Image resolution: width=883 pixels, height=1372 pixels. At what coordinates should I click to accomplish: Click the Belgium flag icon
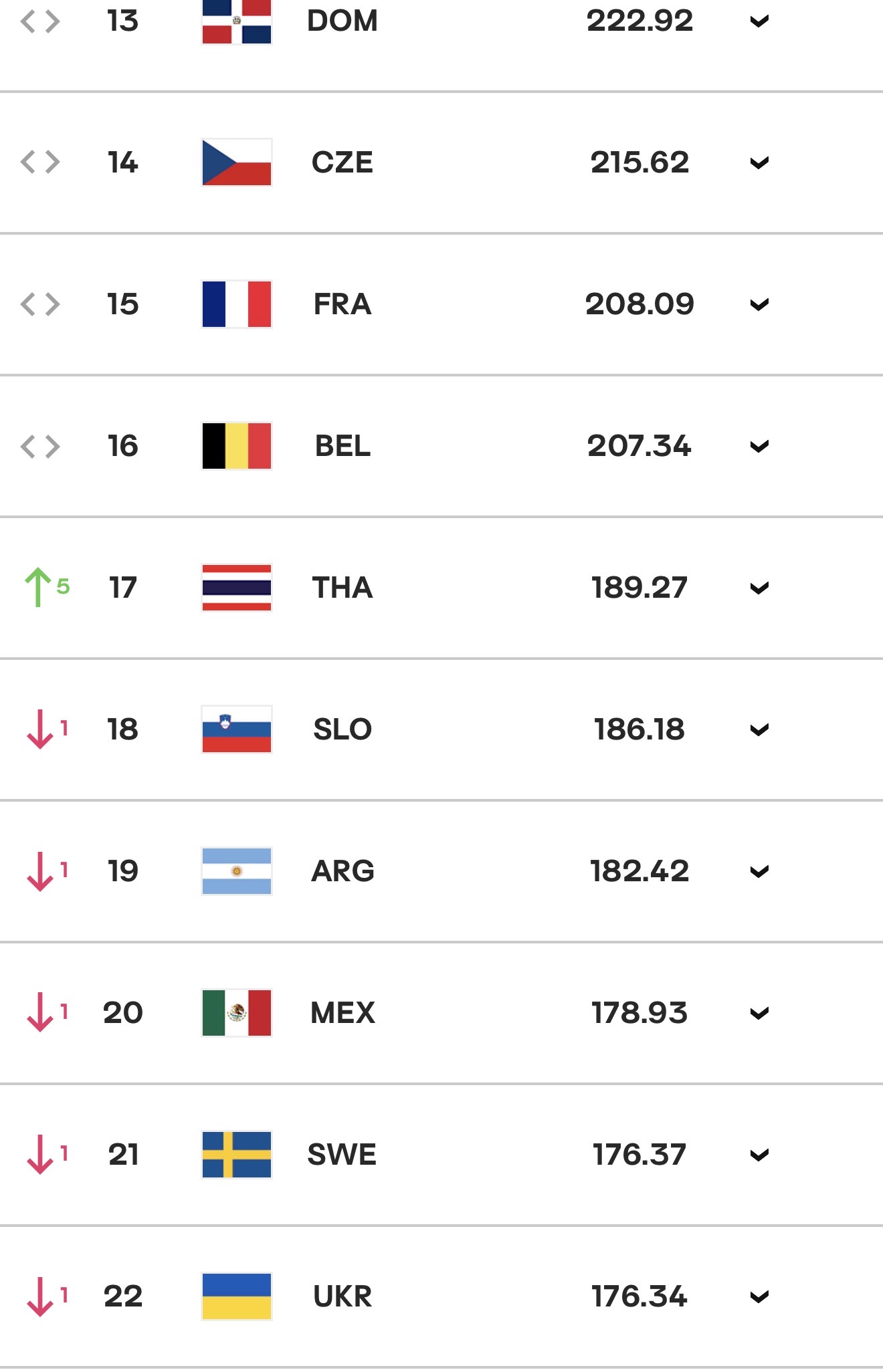tap(237, 446)
